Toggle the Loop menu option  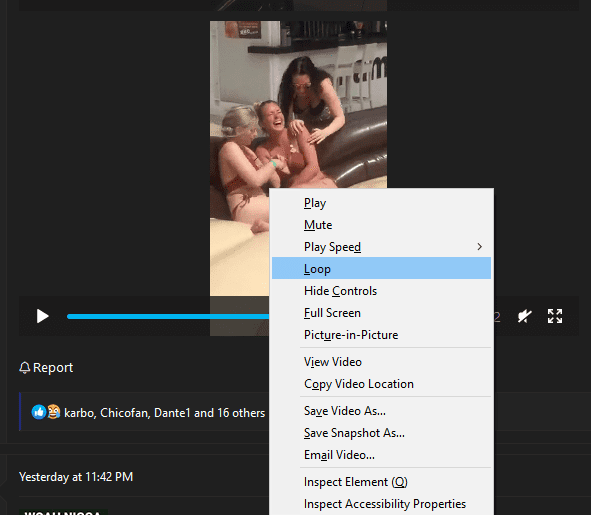click(x=381, y=268)
